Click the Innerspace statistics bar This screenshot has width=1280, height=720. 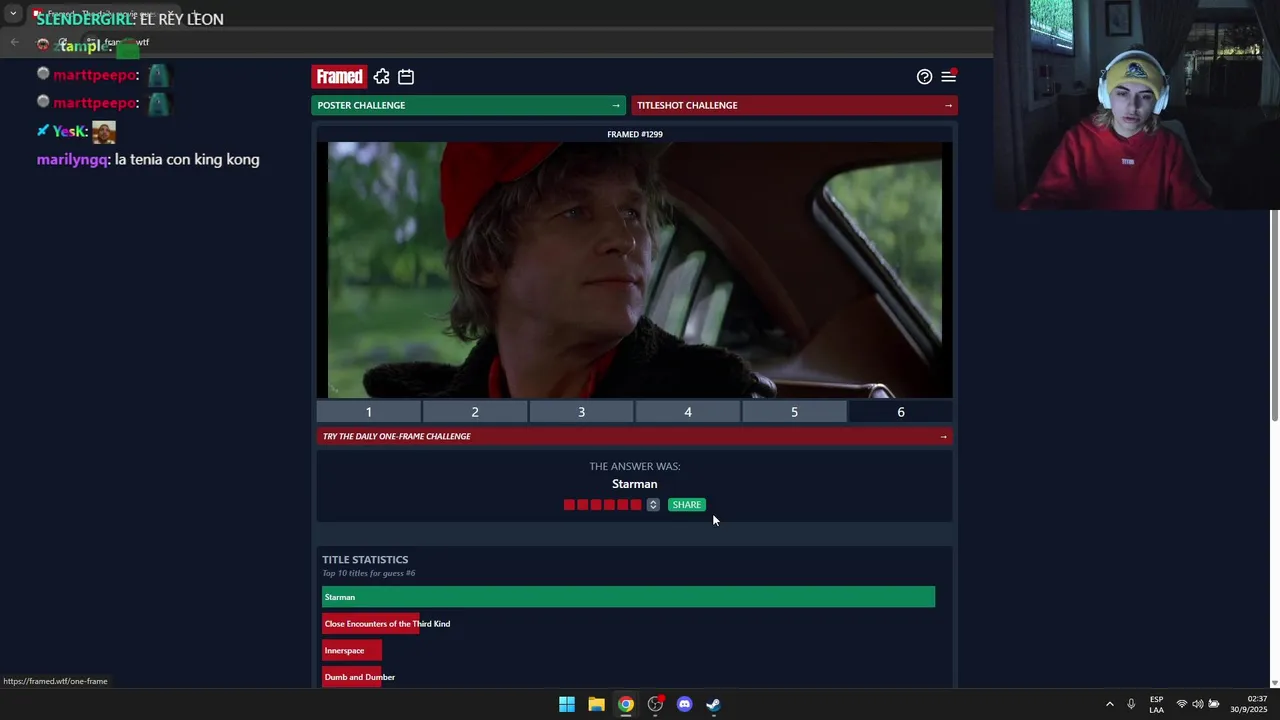[x=351, y=650]
